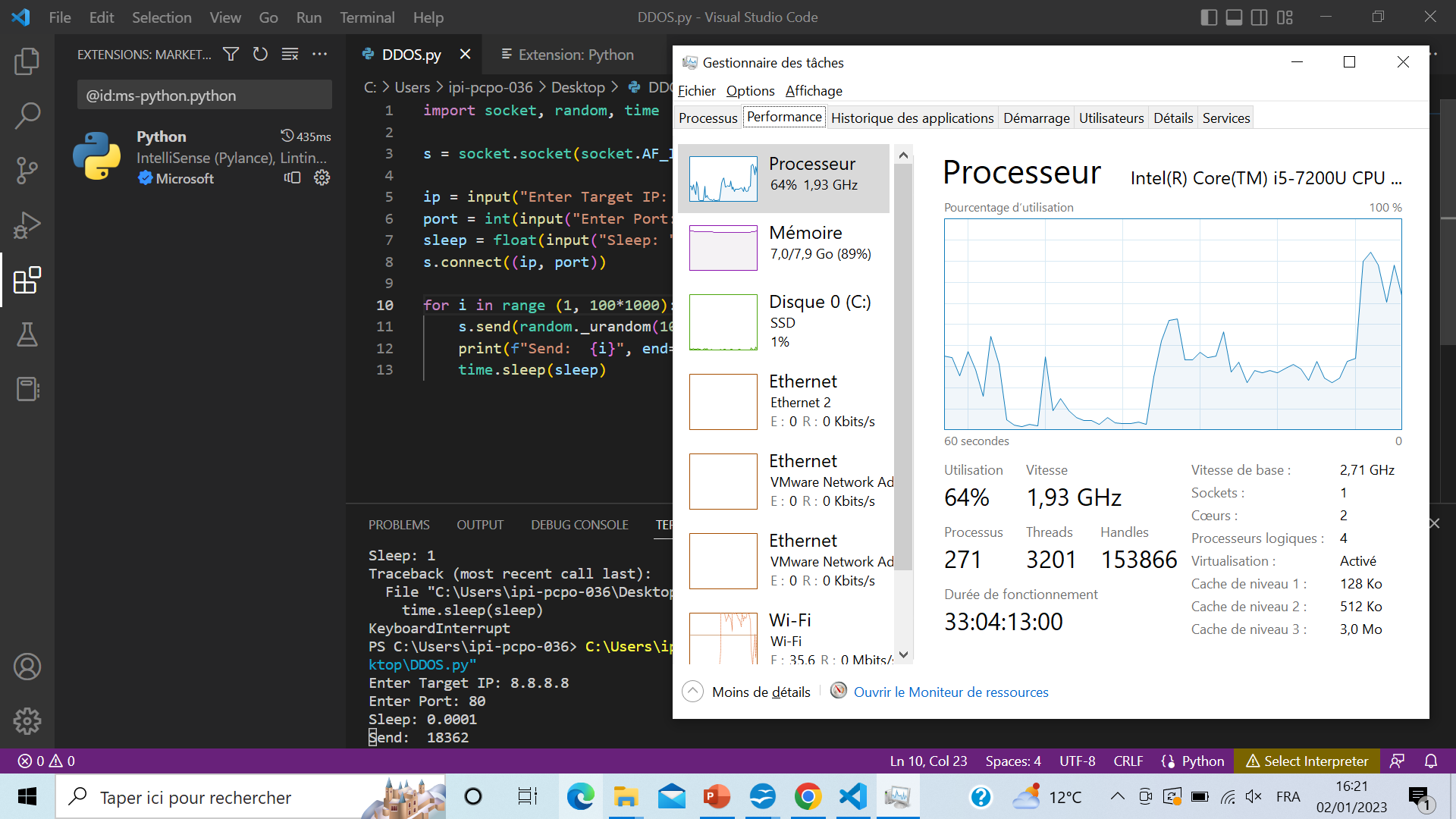Select the Disque 0 (C:) resource
Viewport: 1456px width, 819px height.
[784, 322]
